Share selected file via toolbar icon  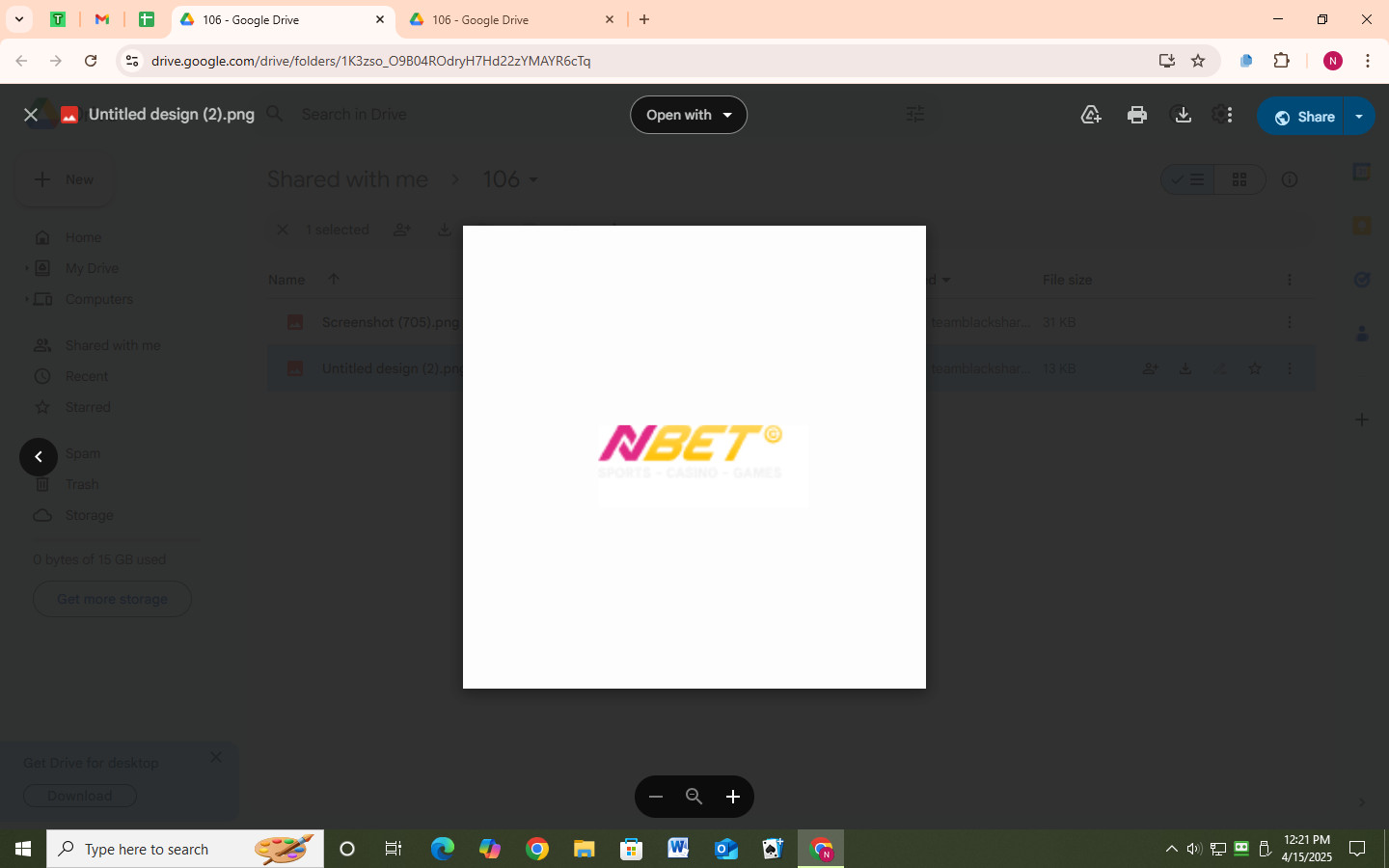tap(402, 230)
